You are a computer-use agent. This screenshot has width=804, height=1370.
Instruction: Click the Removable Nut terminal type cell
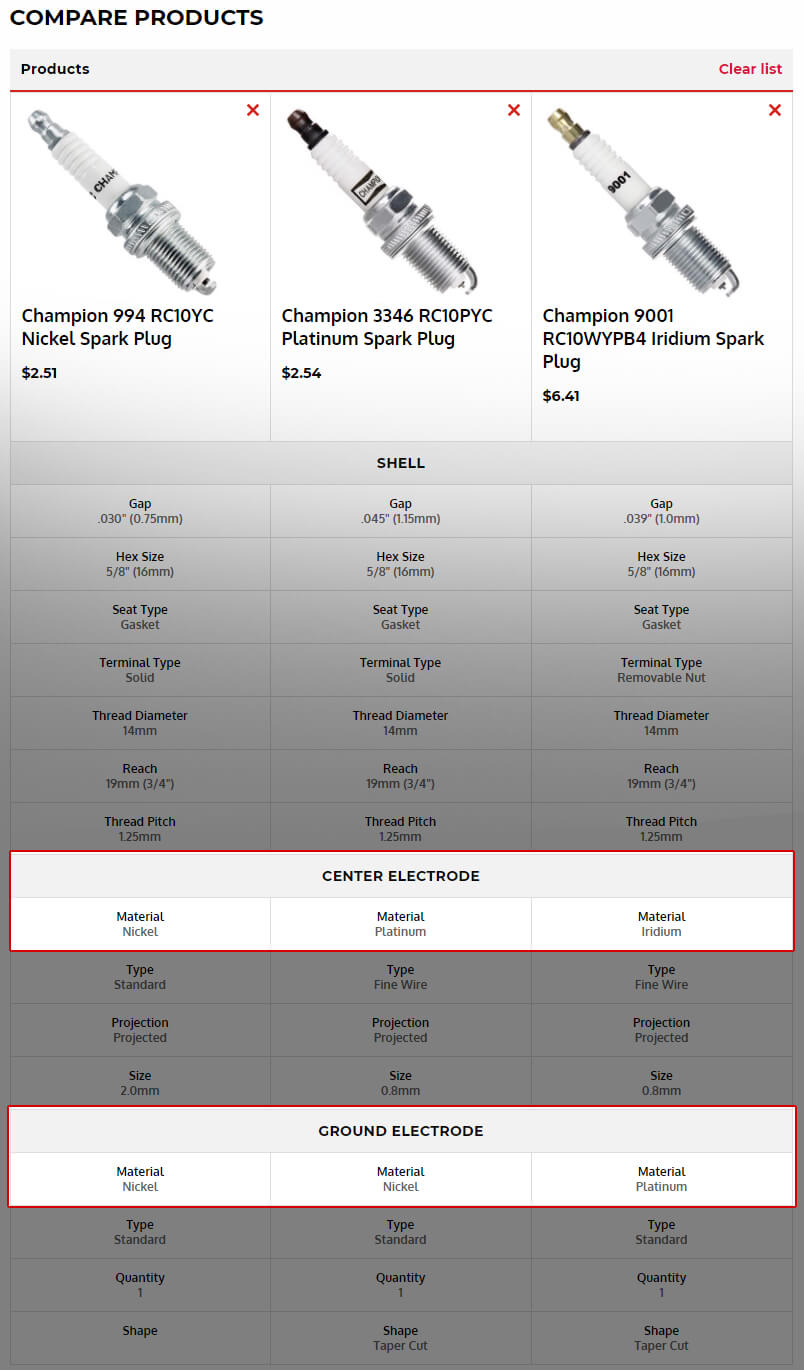click(x=661, y=670)
